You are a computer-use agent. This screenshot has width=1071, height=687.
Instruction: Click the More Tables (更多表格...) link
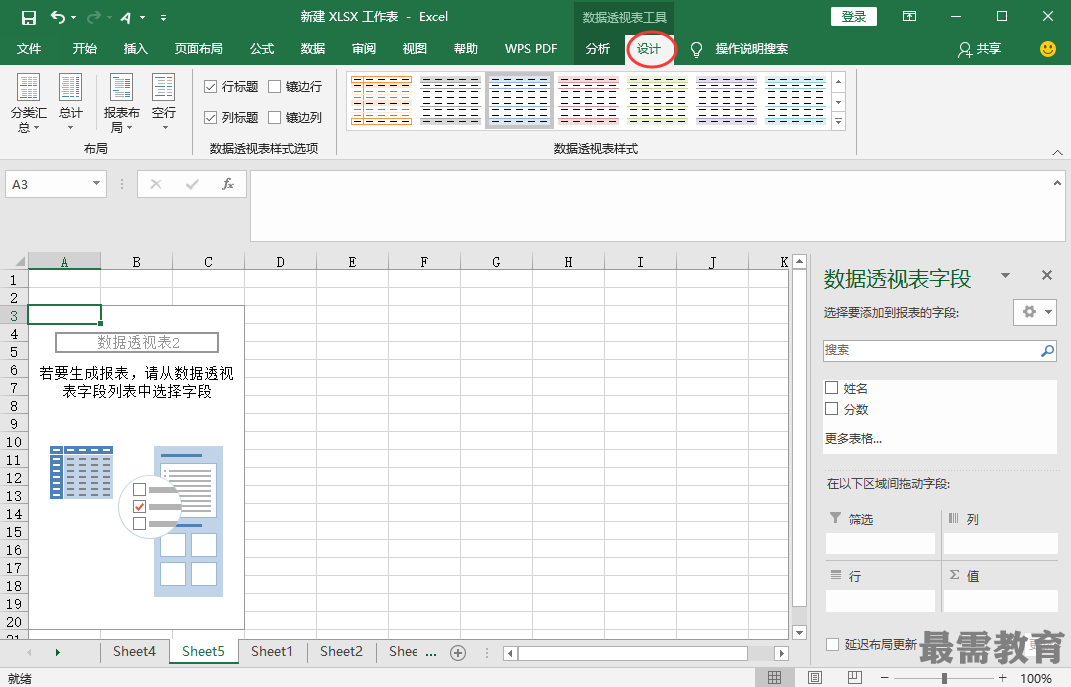[853, 438]
